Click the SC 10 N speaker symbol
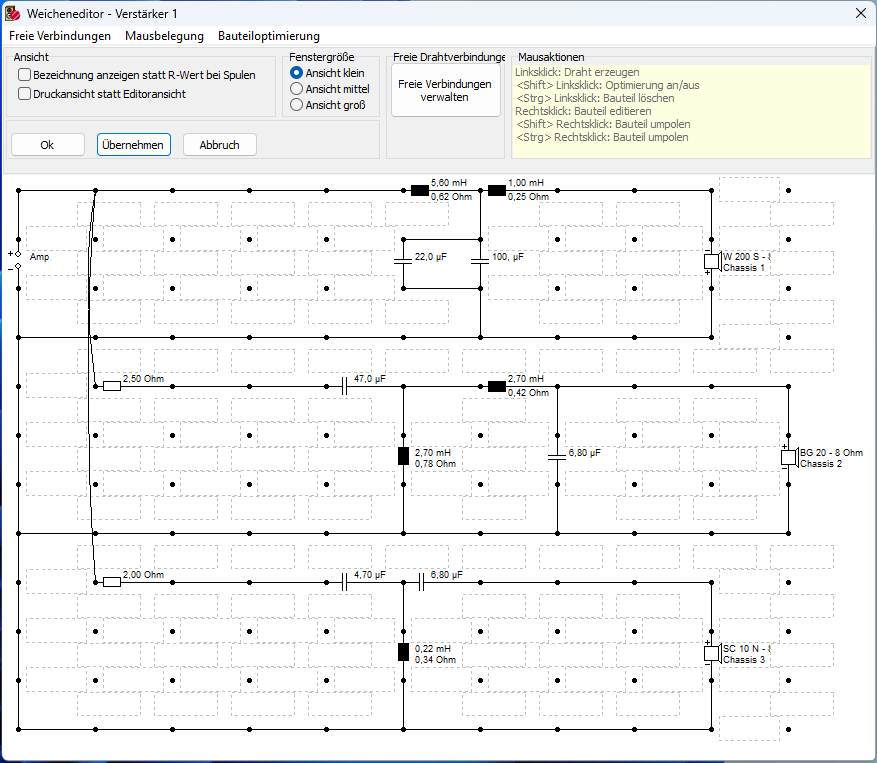Image resolution: width=877 pixels, height=763 pixels. coord(711,653)
